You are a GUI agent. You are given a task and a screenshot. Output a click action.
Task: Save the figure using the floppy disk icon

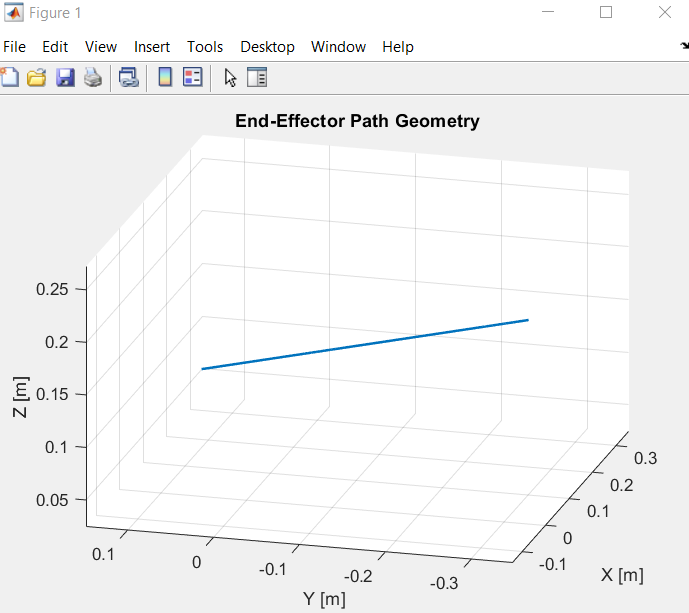pyautogui.click(x=65, y=78)
